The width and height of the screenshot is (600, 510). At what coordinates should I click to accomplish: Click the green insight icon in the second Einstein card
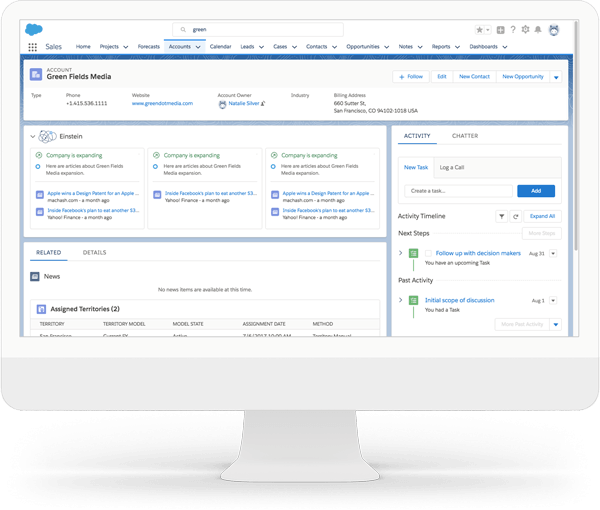pyautogui.click(x=156, y=155)
